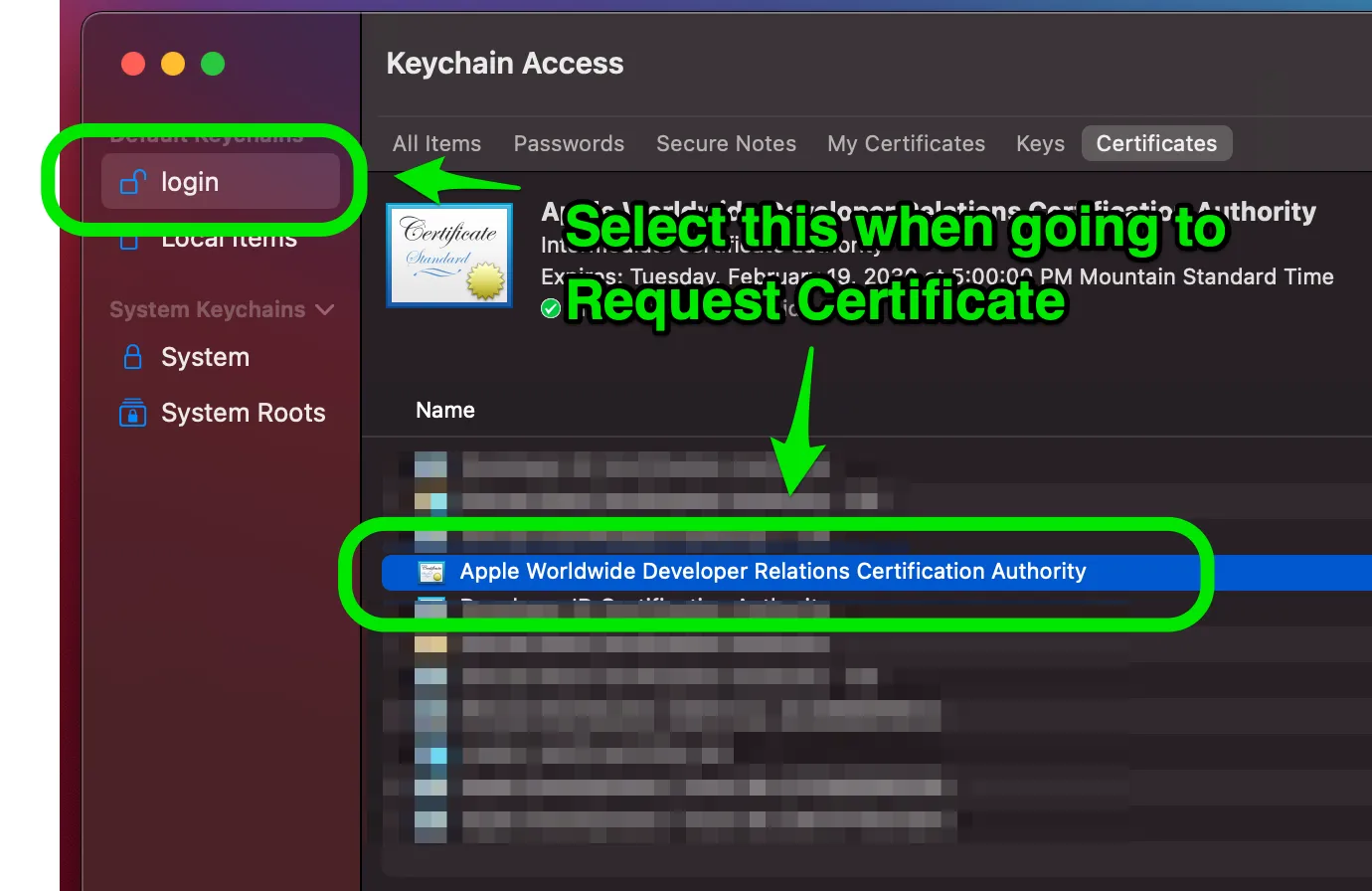This screenshot has height=891, width=1372.
Task: Click the System Roots keychain icon
Action: click(x=132, y=413)
